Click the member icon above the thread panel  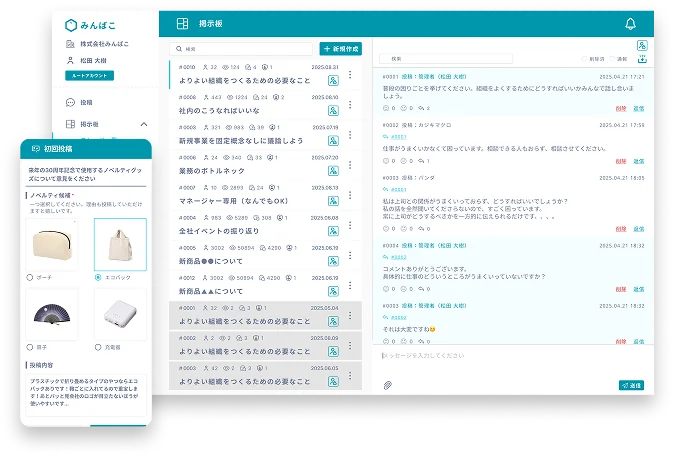coord(642,46)
